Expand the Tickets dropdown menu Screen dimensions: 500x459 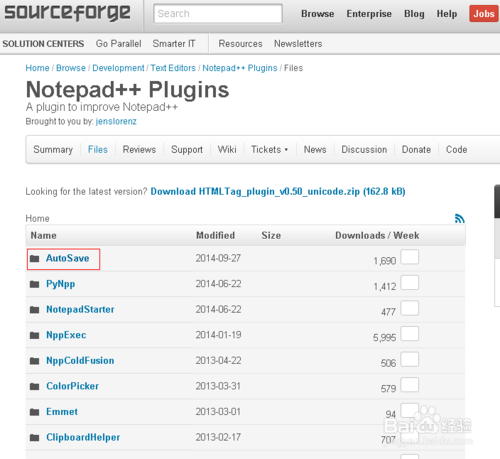tap(269, 150)
